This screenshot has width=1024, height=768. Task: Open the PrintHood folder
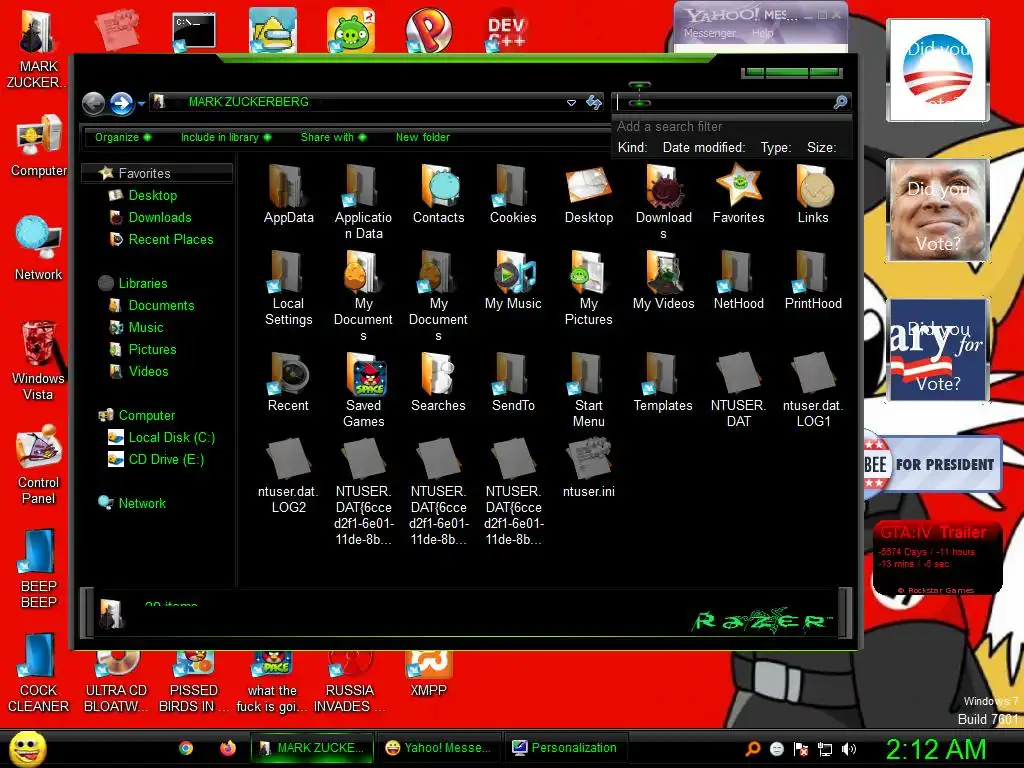(x=813, y=280)
